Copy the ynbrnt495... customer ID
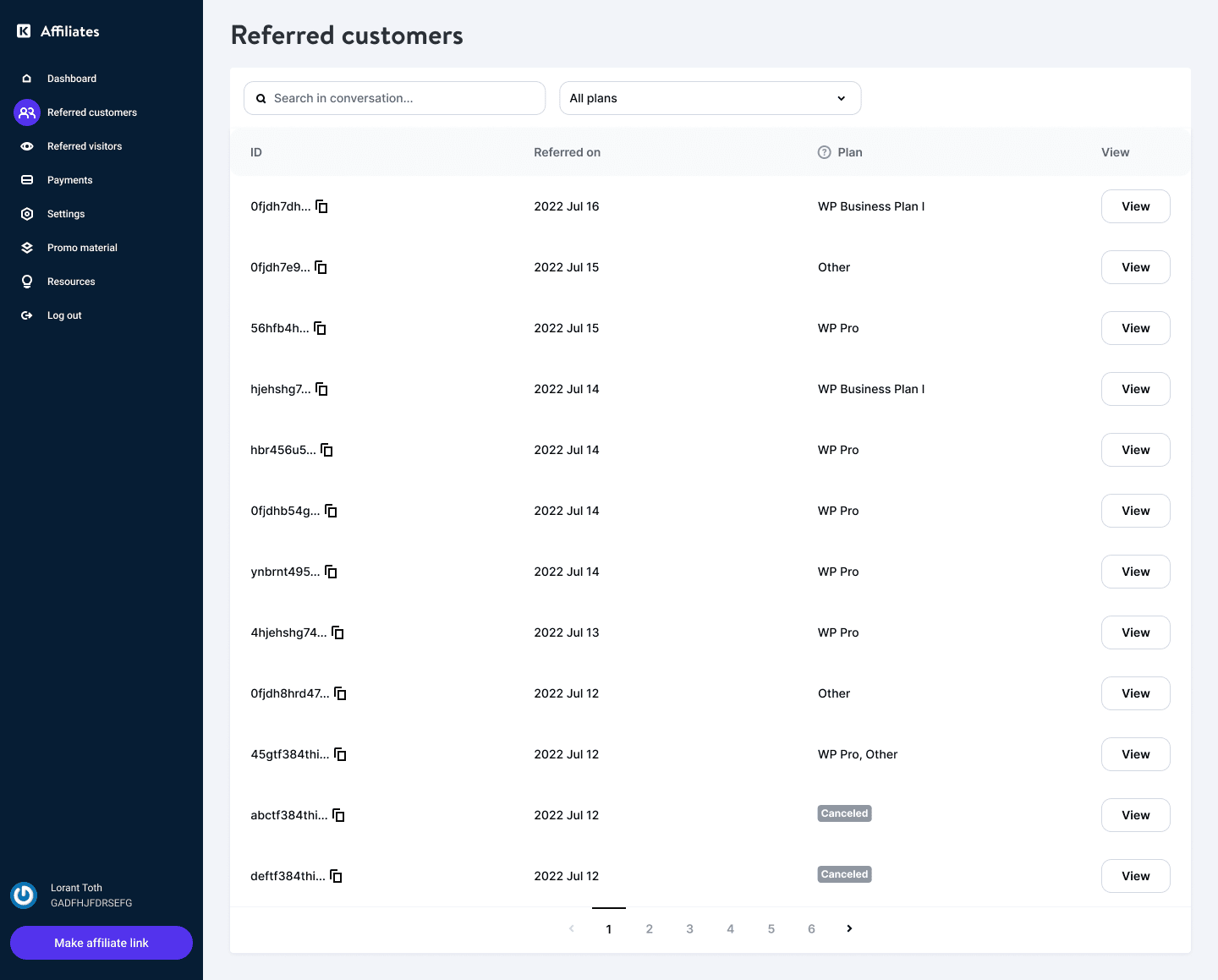The width and height of the screenshot is (1218, 980). pyautogui.click(x=331, y=572)
